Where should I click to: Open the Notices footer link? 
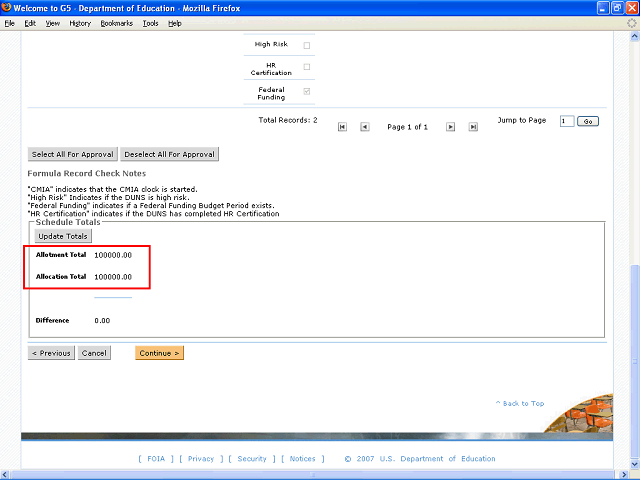coord(302,459)
